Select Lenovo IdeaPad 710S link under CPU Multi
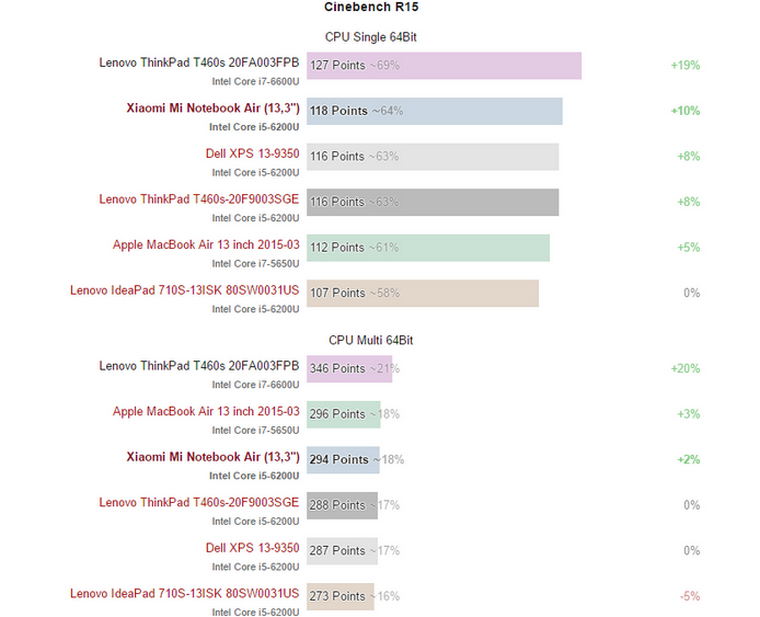Image resolution: width=760 pixels, height=617 pixels. [185, 594]
